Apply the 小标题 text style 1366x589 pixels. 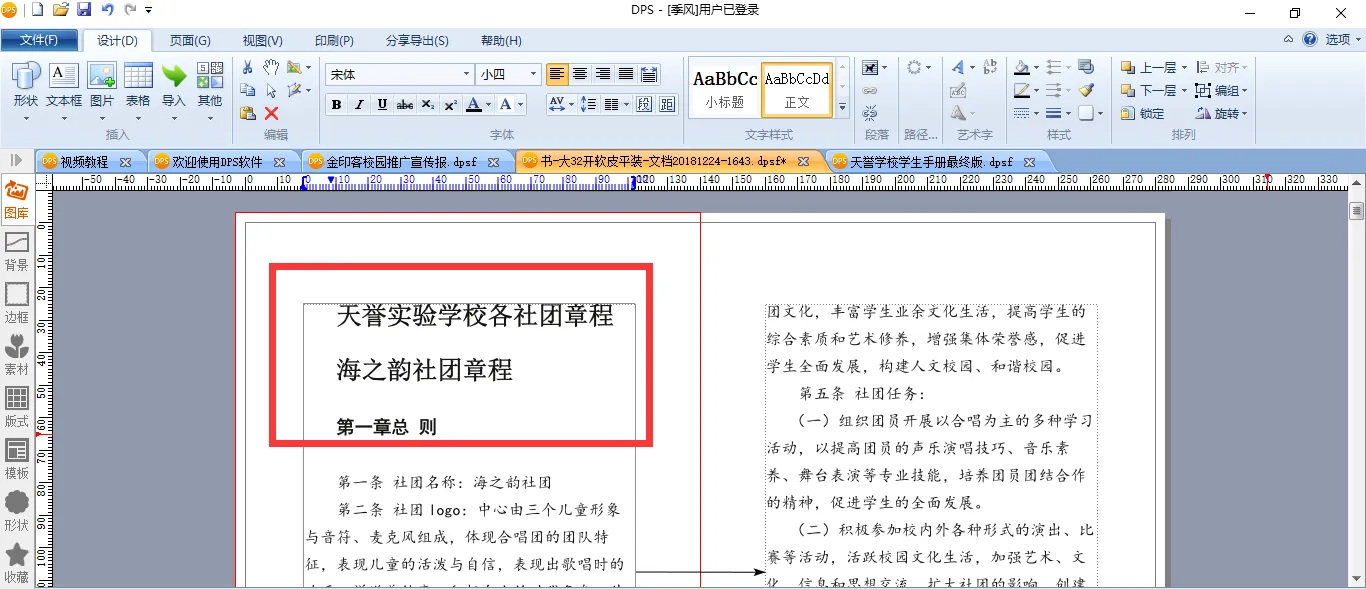[x=725, y=88]
